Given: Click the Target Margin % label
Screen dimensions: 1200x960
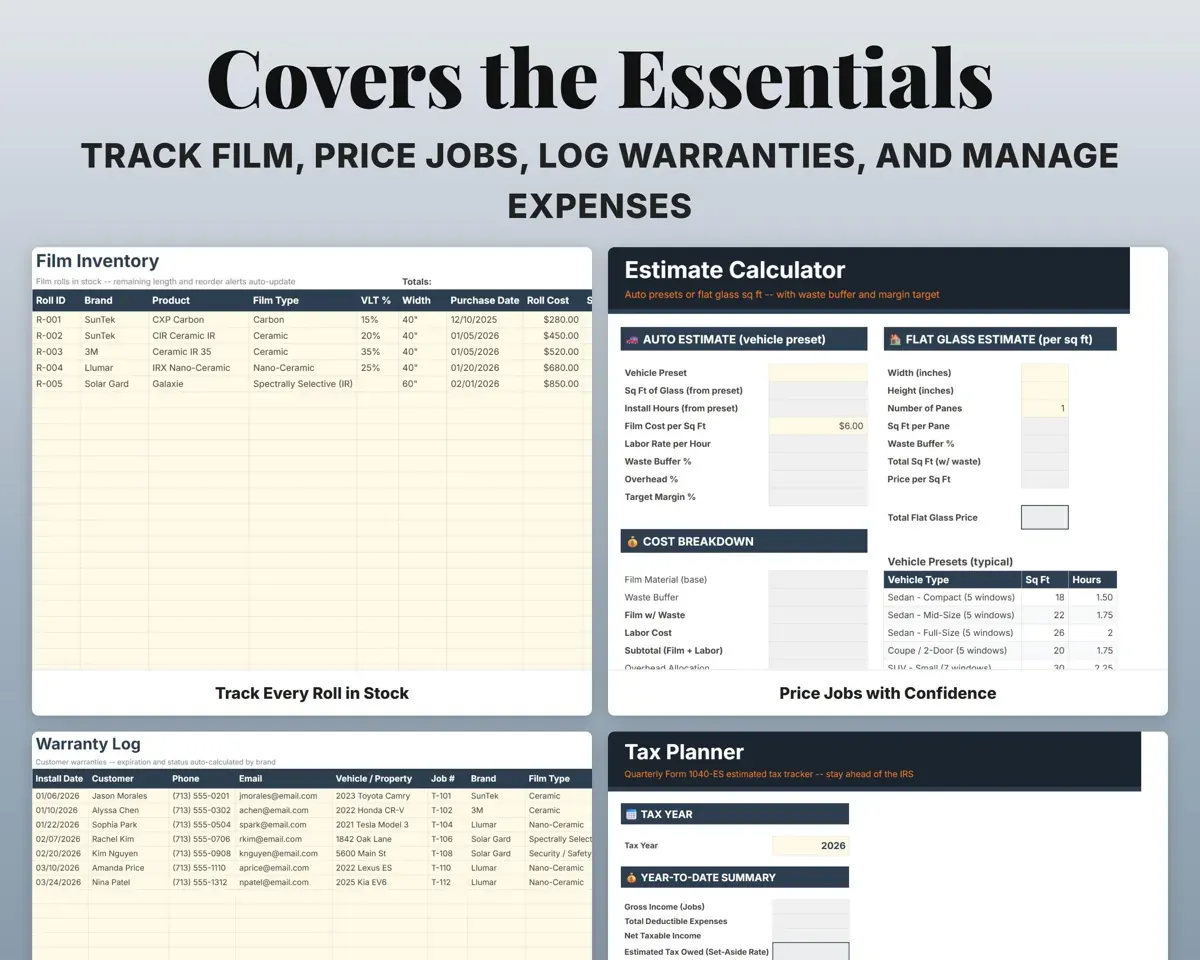Looking at the screenshot, I should [x=660, y=497].
